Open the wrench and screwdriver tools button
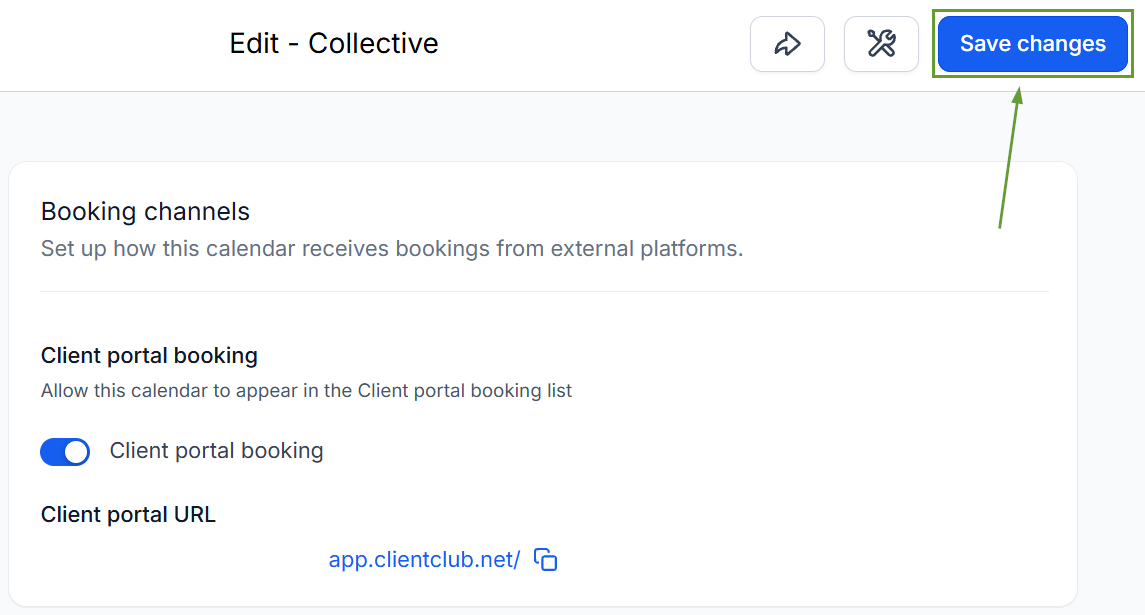Screen dimensions: 1145x615 [x=881, y=44]
